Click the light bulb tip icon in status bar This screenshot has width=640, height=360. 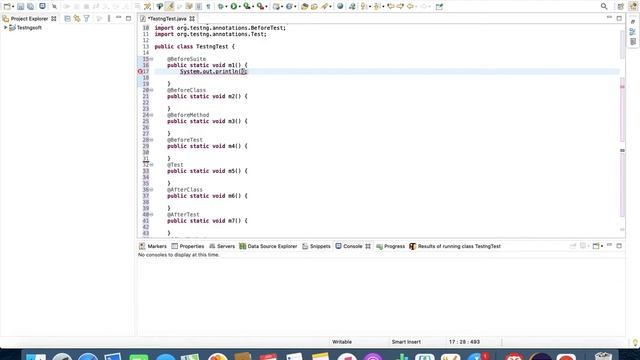coord(635,342)
